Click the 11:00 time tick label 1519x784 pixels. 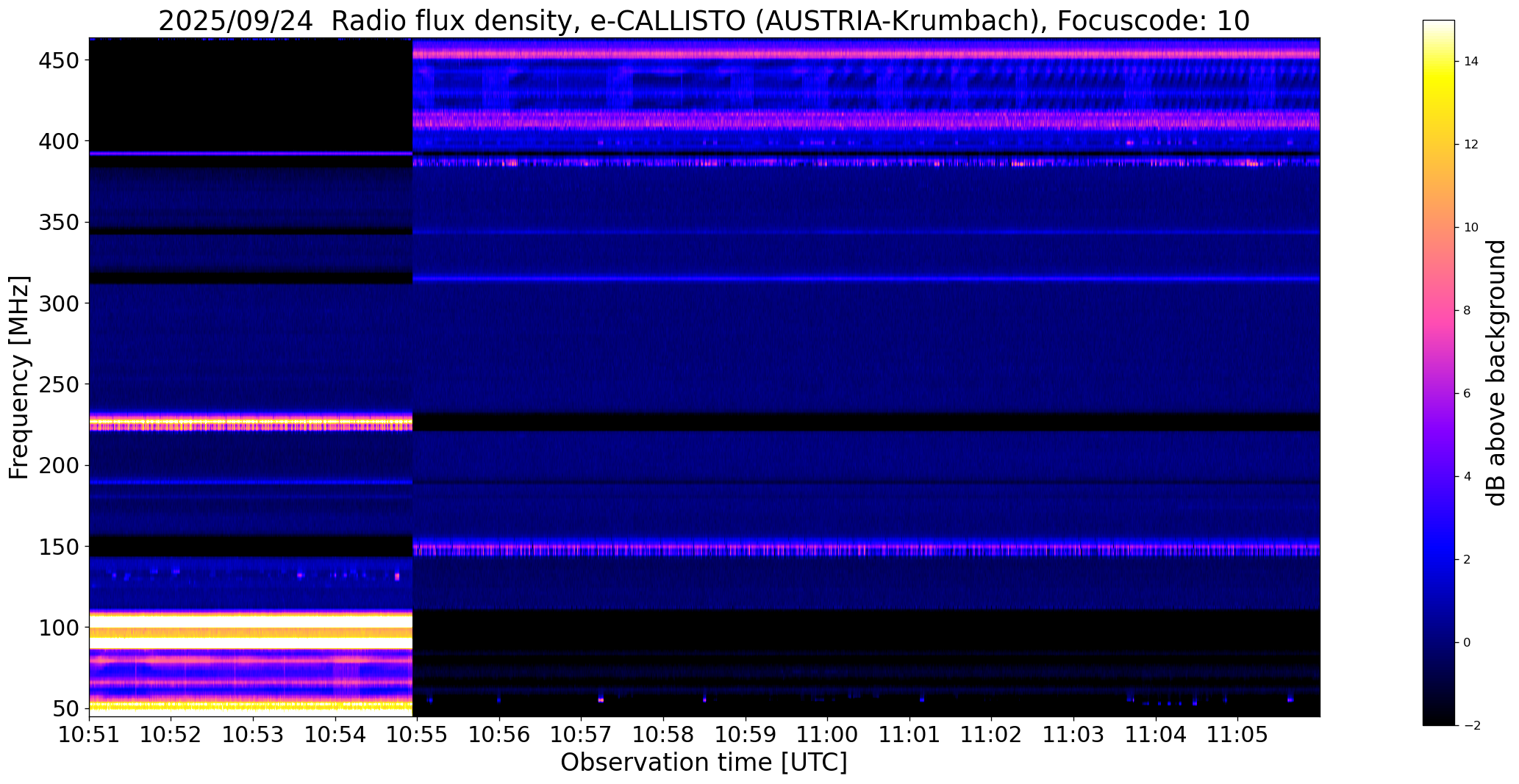tap(827, 735)
